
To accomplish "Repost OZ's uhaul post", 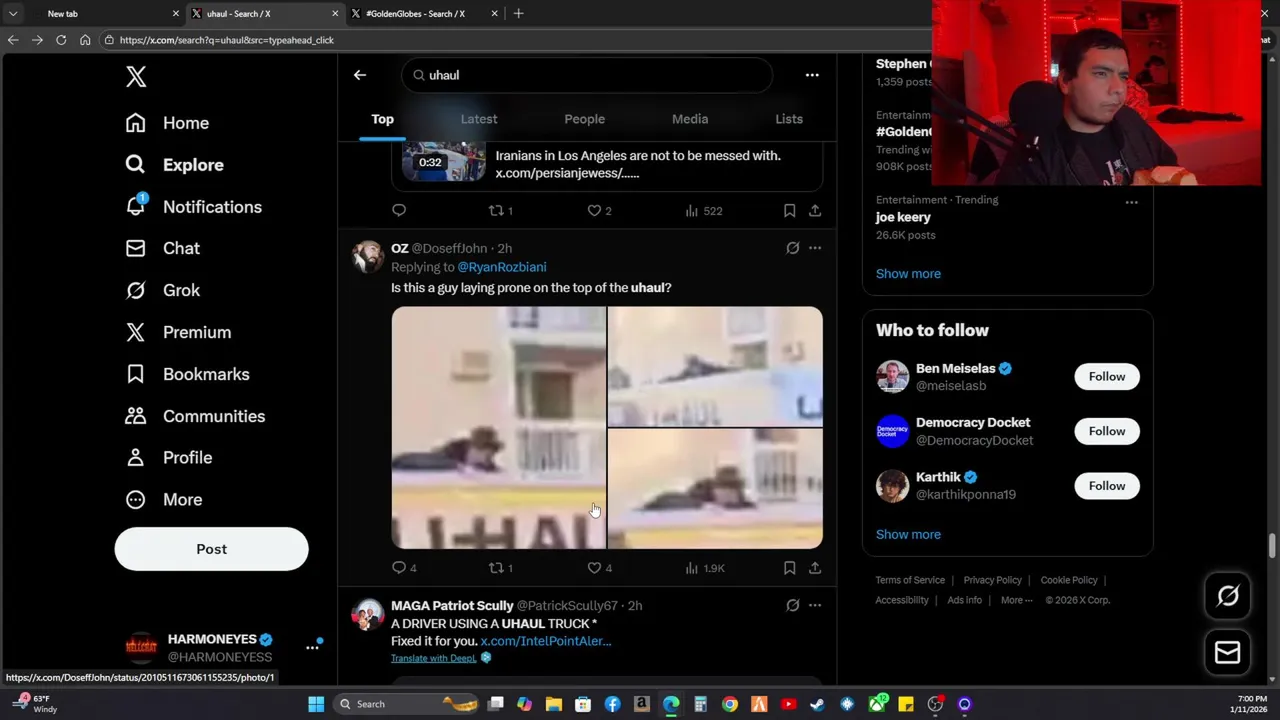I will coord(500,568).
